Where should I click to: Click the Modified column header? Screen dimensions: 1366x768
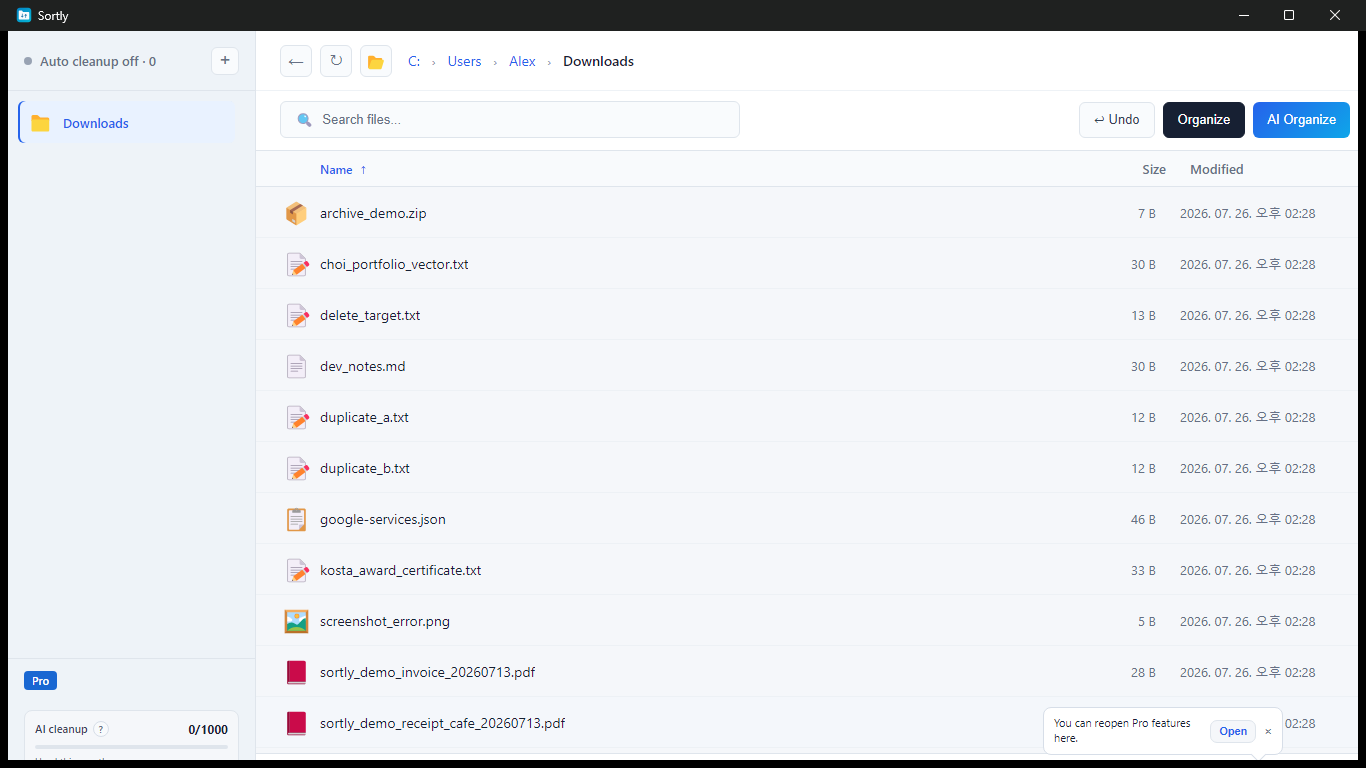click(1217, 170)
